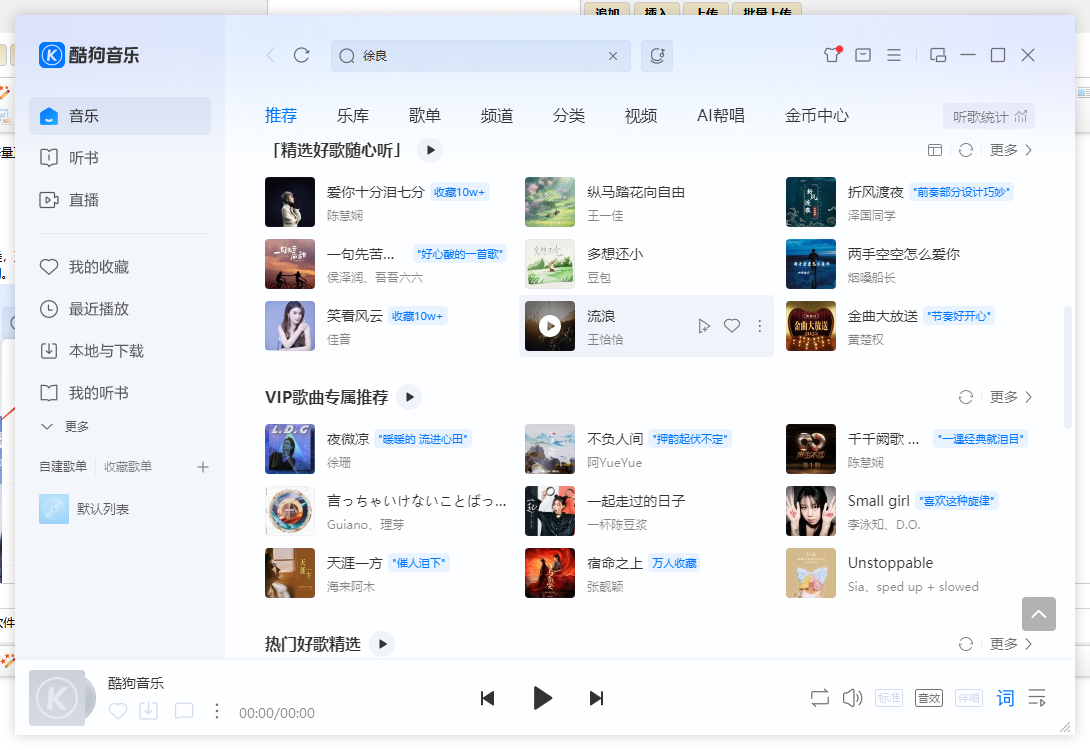
Task: Change layout of 精选好歌随心听 section
Action: pos(935,150)
